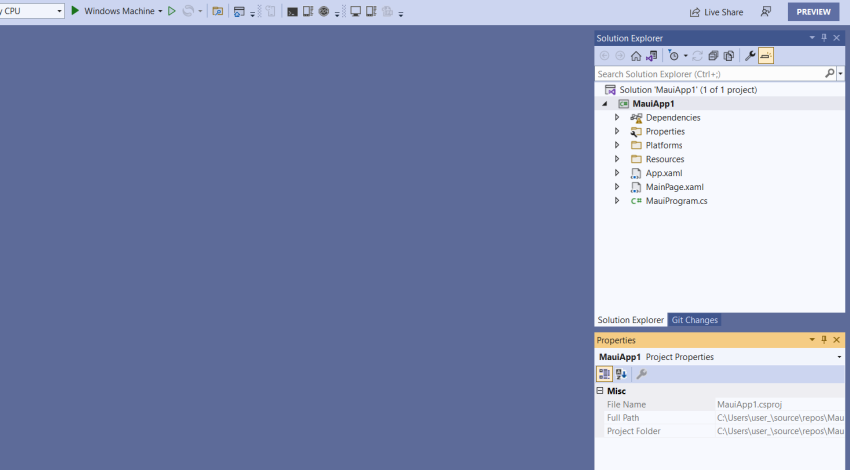Open Solution Explorer window options dropdown

(x=812, y=37)
